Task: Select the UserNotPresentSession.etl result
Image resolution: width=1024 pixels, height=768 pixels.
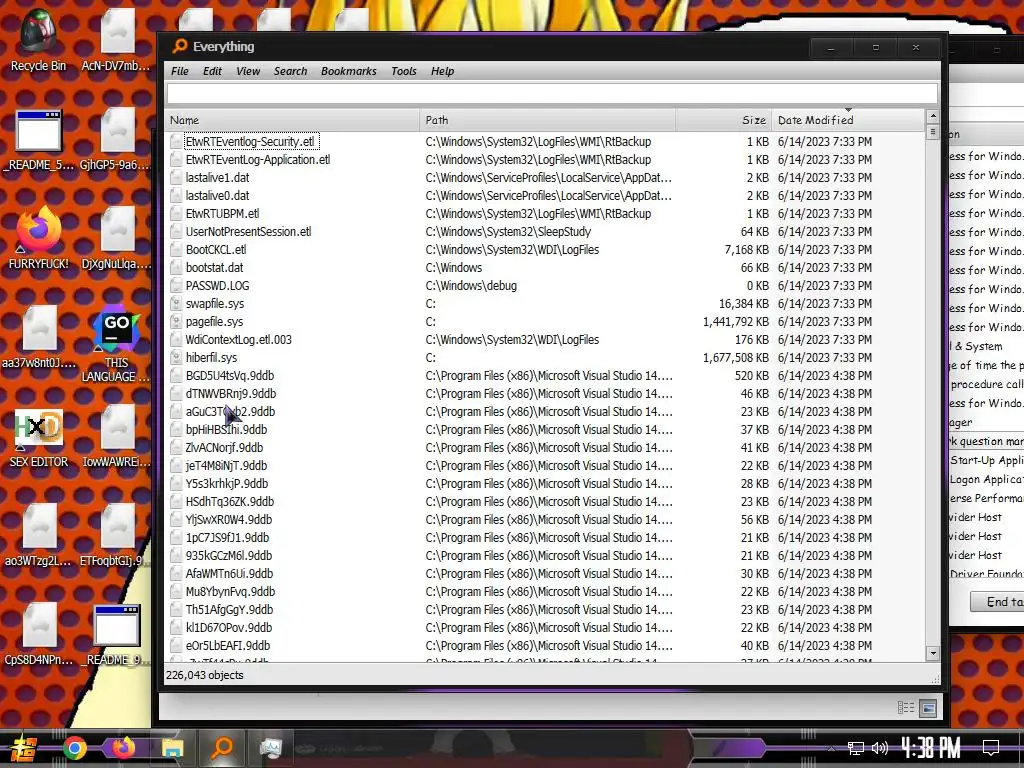Action: pyautogui.click(x=546, y=232)
